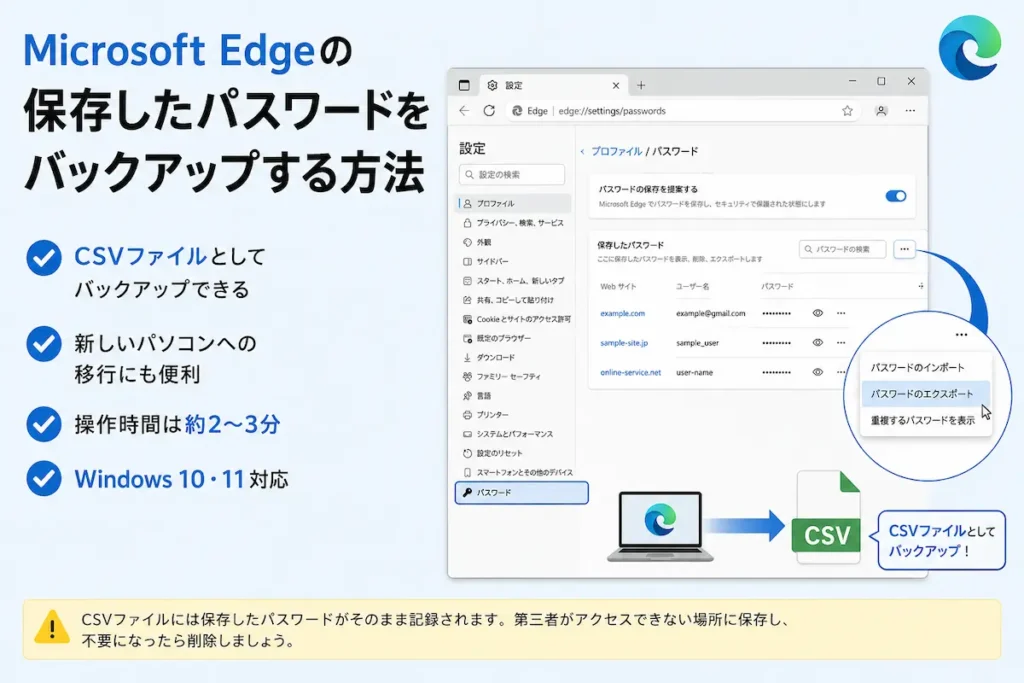Click the edge://settings/passwords address bar

click(681, 111)
